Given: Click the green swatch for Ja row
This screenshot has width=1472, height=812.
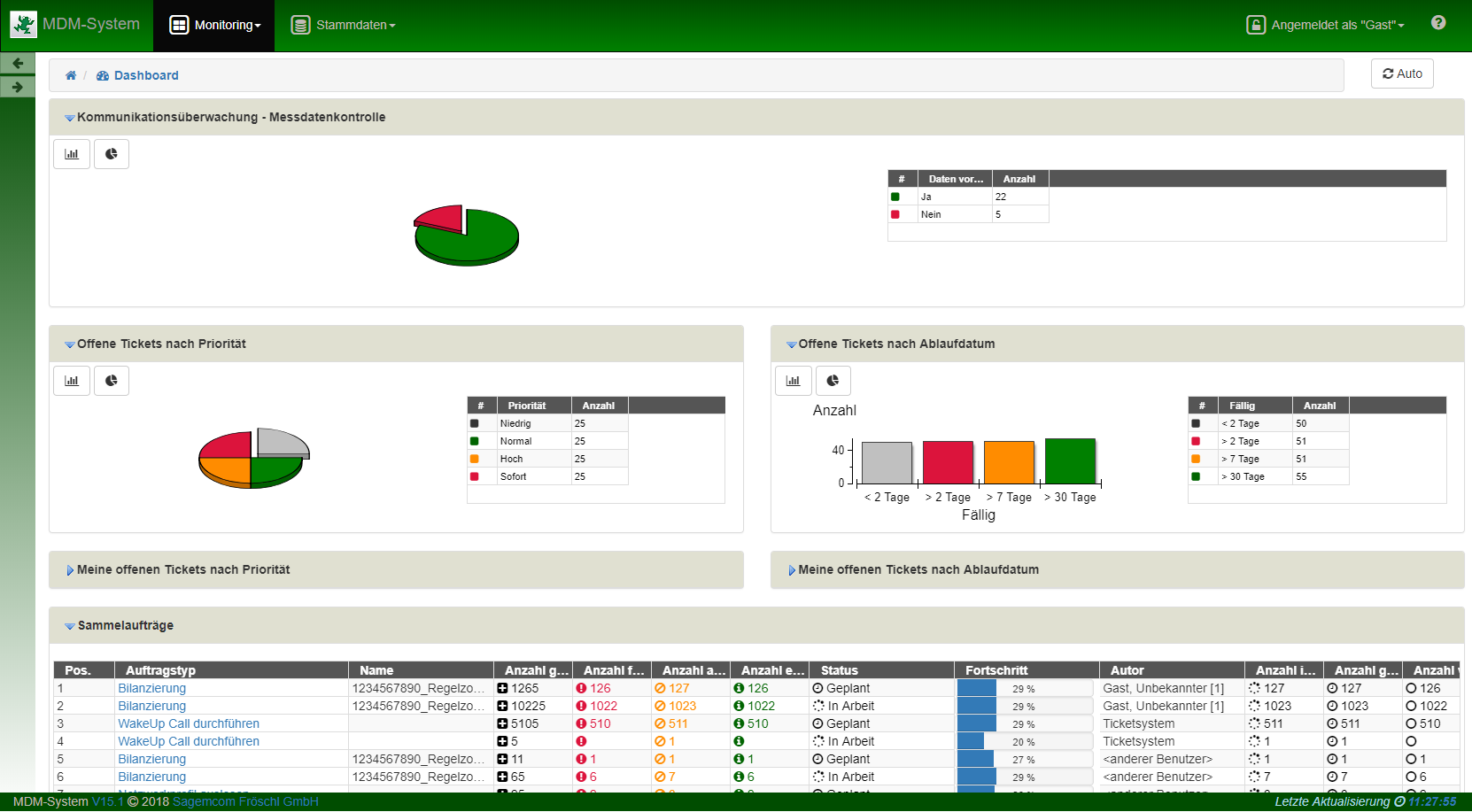Looking at the screenshot, I should [x=895, y=197].
